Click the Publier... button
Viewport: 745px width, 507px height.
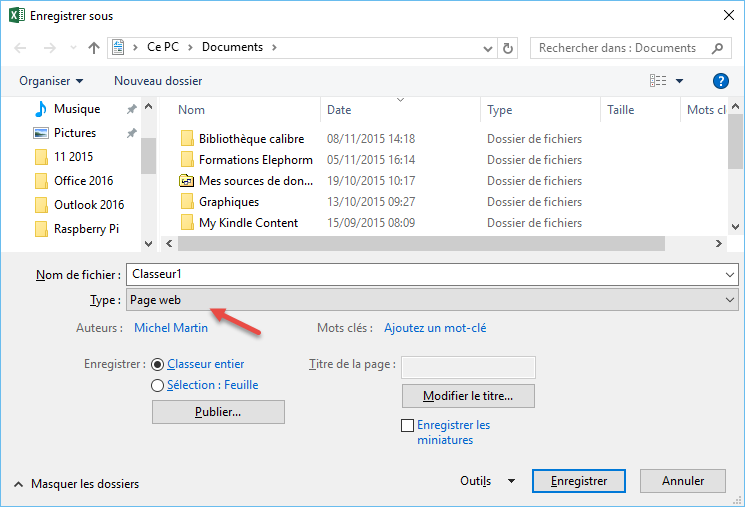tap(218, 412)
